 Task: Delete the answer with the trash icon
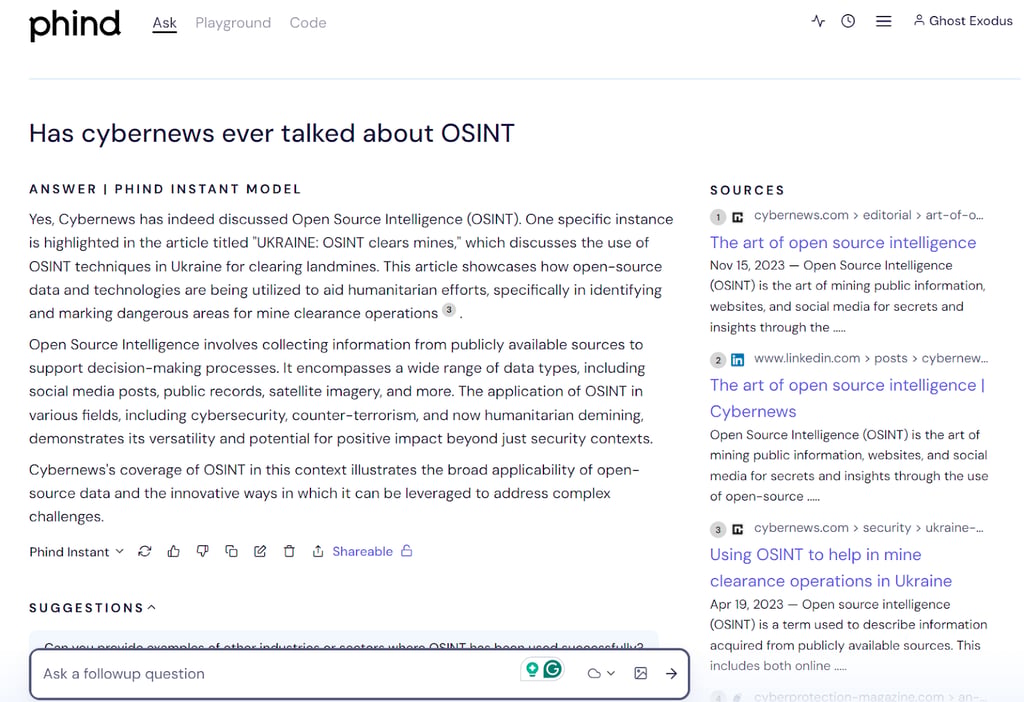(289, 551)
